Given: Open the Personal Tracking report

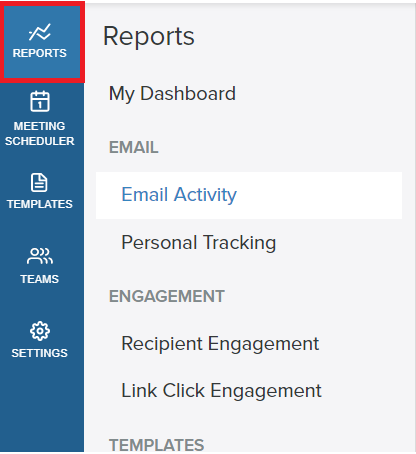Looking at the screenshot, I should tap(199, 243).
